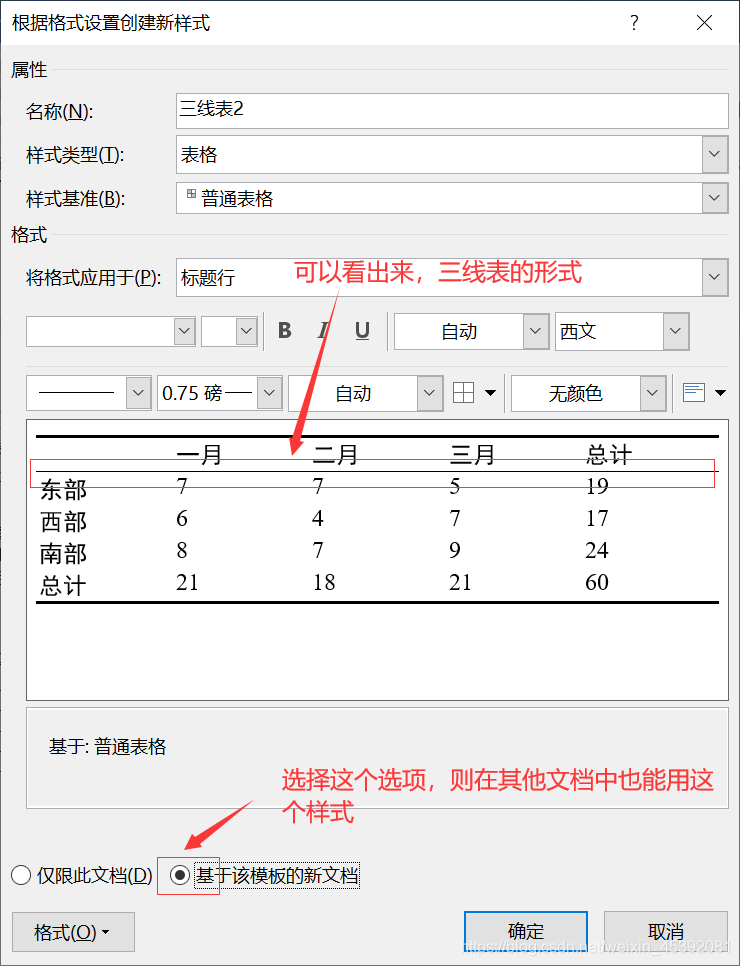The width and height of the screenshot is (740, 966).
Task: Open font color 自动 dropdown
Action: (x=535, y=331)
